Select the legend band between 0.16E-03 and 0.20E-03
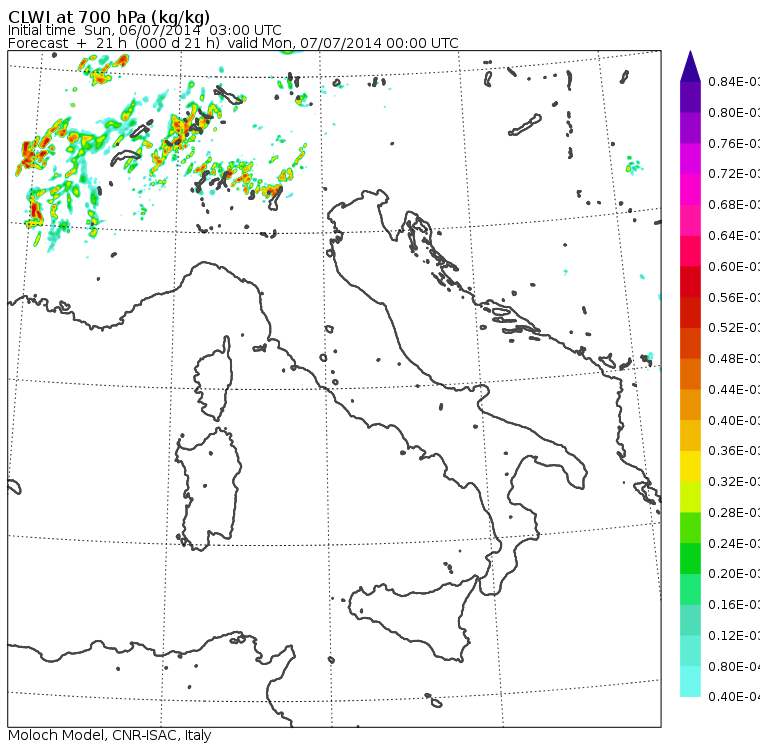The width and height of the screenshot is (760, 749). click(690, 590)
